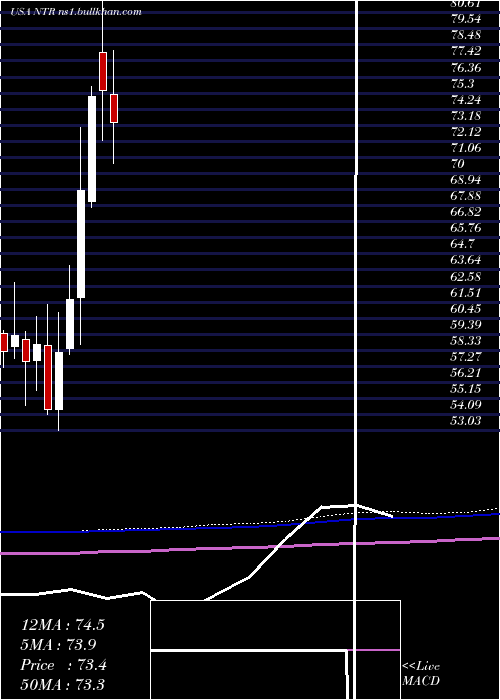Viewport: 500px width, 700px height.
Task: Click the 70 price axis label
Action: (458, 163)
